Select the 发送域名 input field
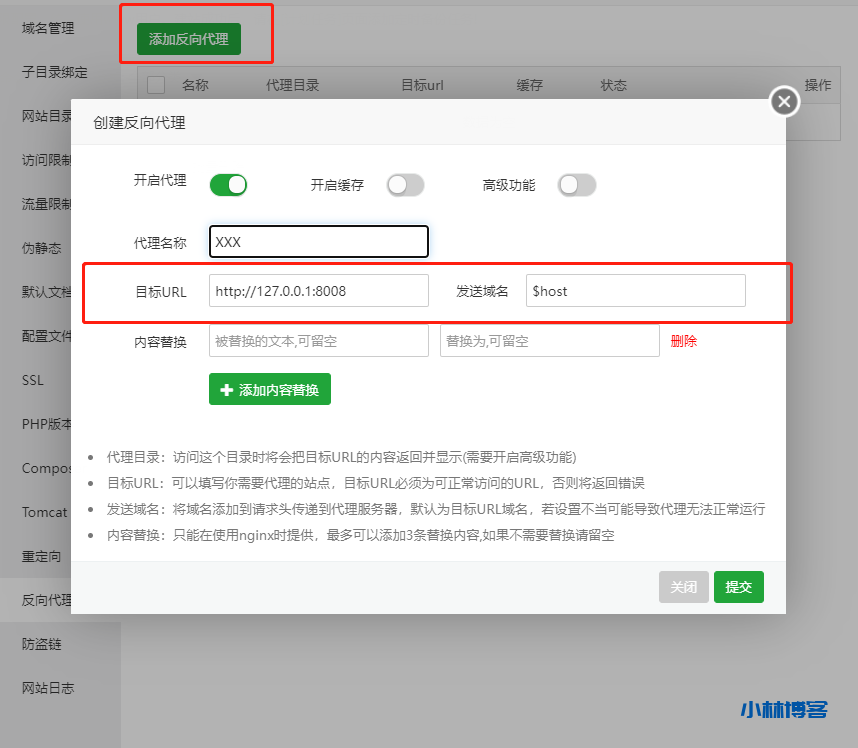This screenshot has height=748, width=858. 635,291
